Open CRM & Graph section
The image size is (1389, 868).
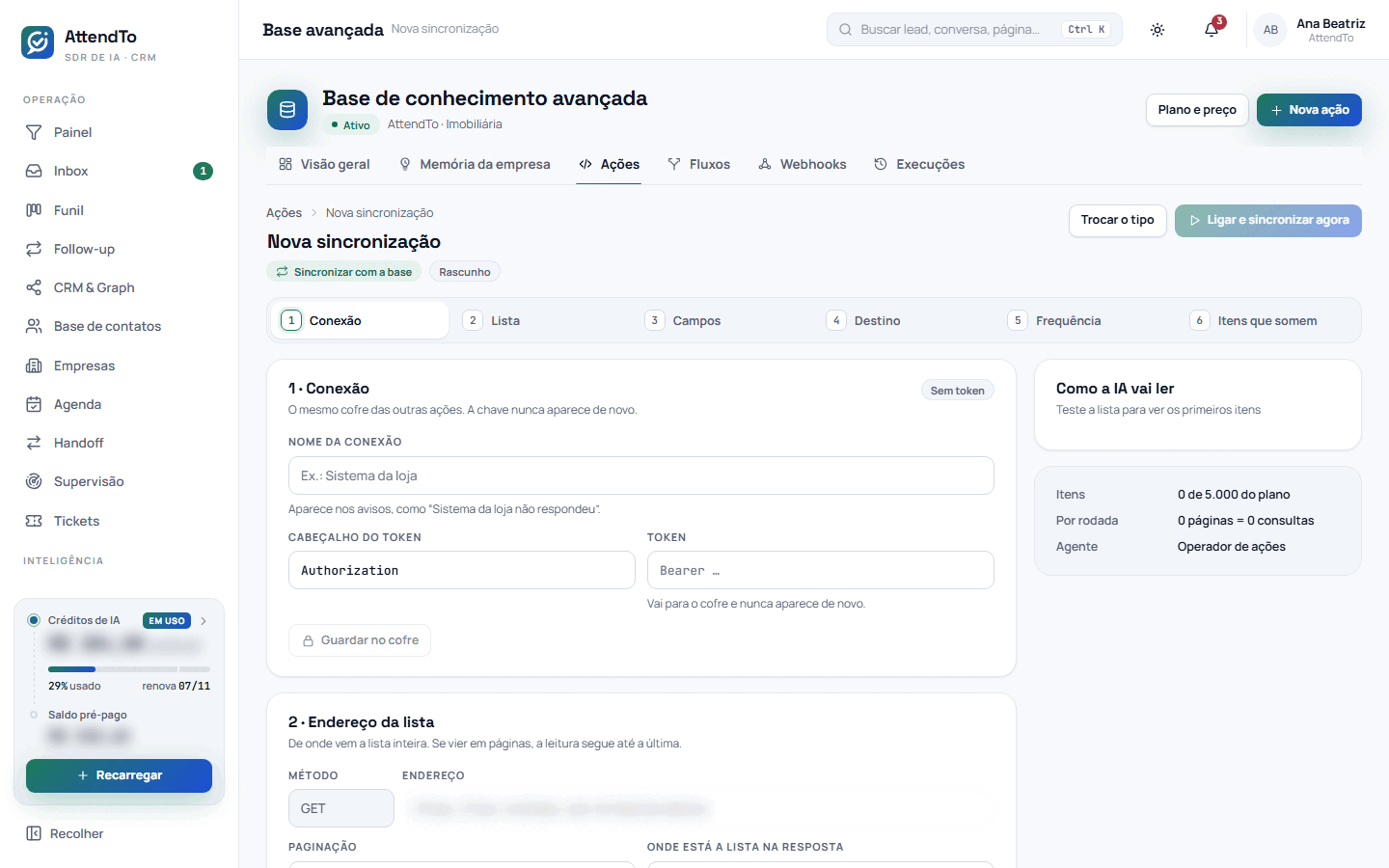coord(120,287)
